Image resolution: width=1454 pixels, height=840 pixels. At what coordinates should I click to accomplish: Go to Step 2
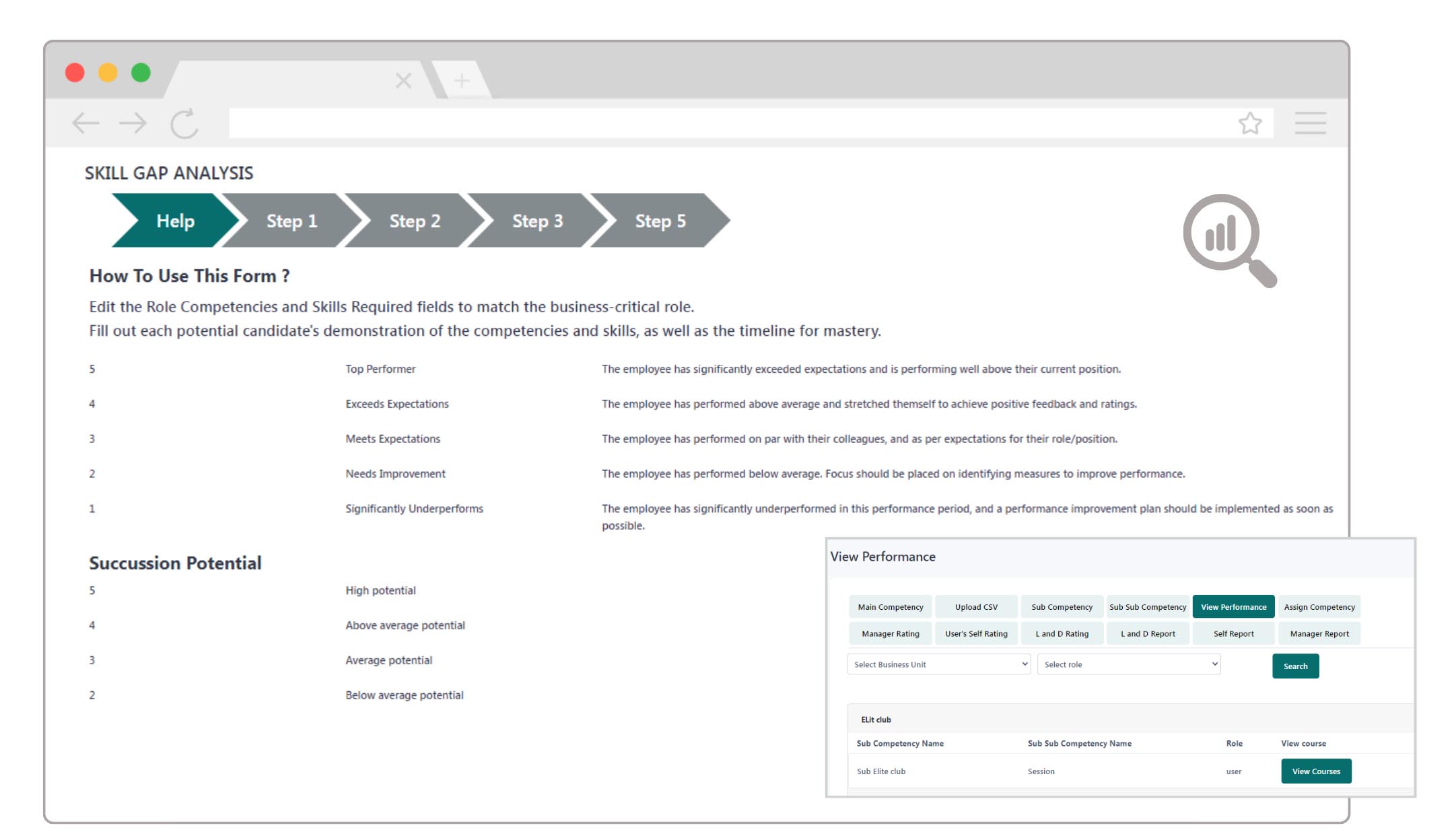click(x=415, y=221)
